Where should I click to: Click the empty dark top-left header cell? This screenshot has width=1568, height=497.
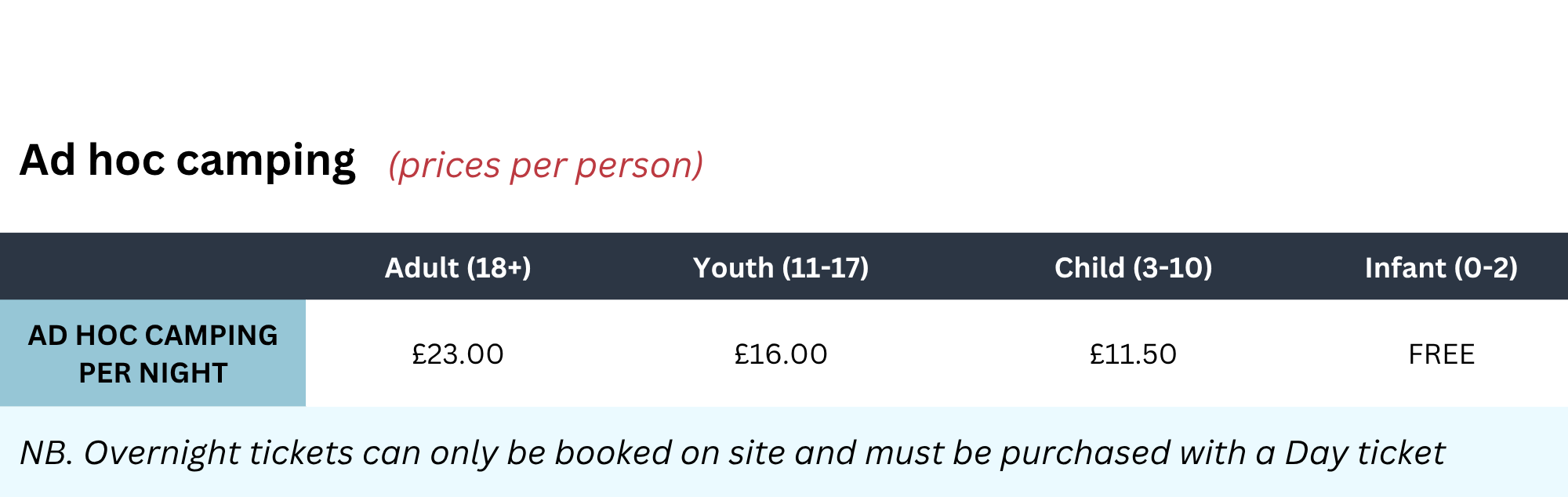(x=153, y=267)
